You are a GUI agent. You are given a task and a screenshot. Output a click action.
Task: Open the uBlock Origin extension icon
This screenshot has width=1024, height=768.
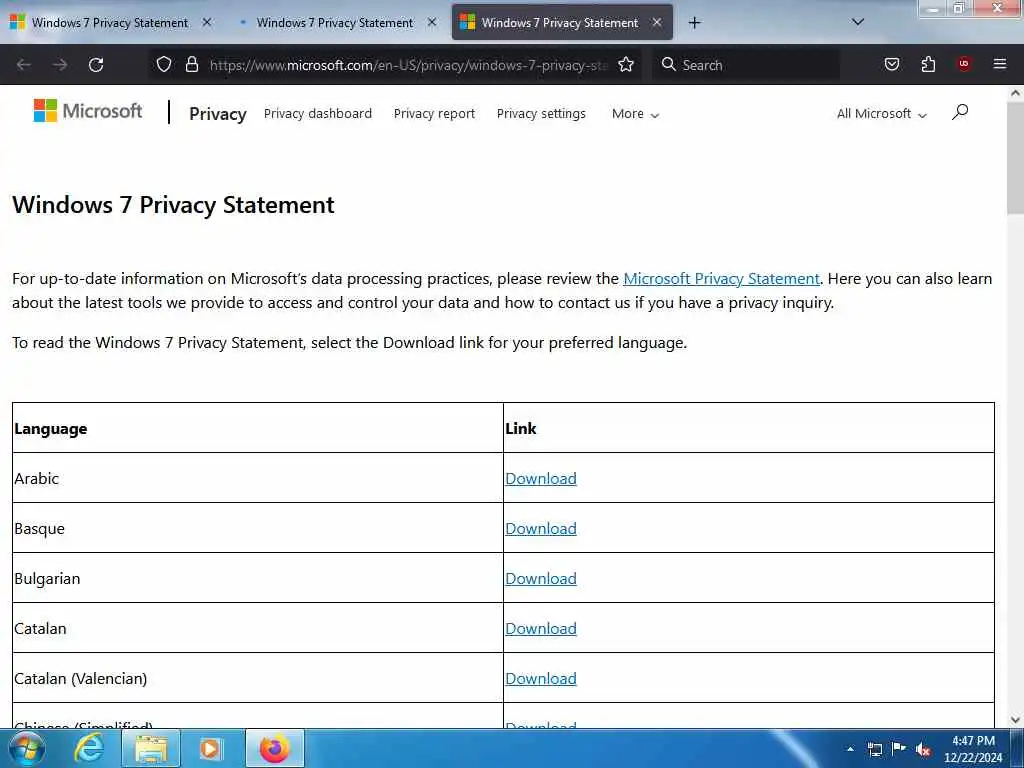(964, 64)
